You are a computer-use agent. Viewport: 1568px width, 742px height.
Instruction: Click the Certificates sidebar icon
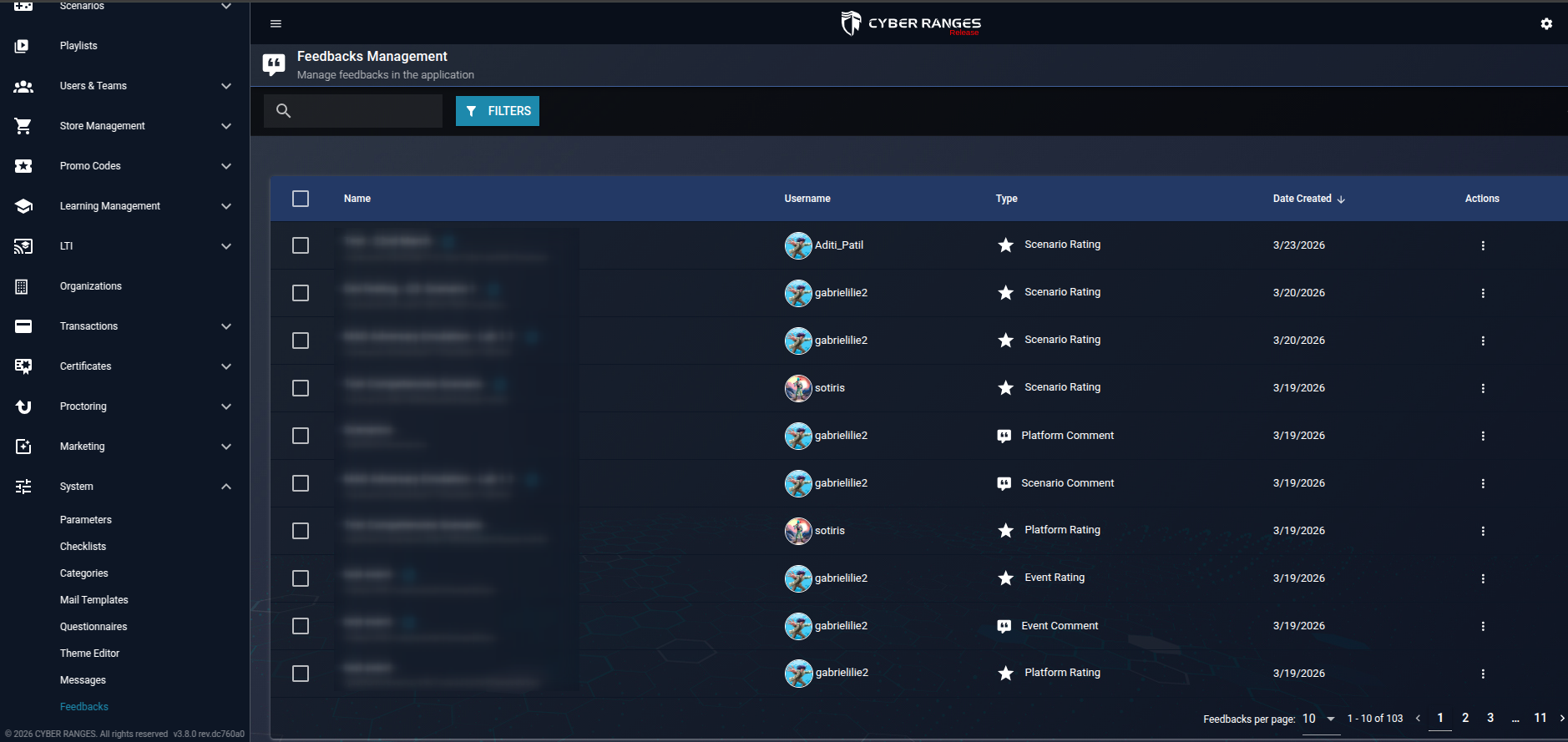click(23, 366)
